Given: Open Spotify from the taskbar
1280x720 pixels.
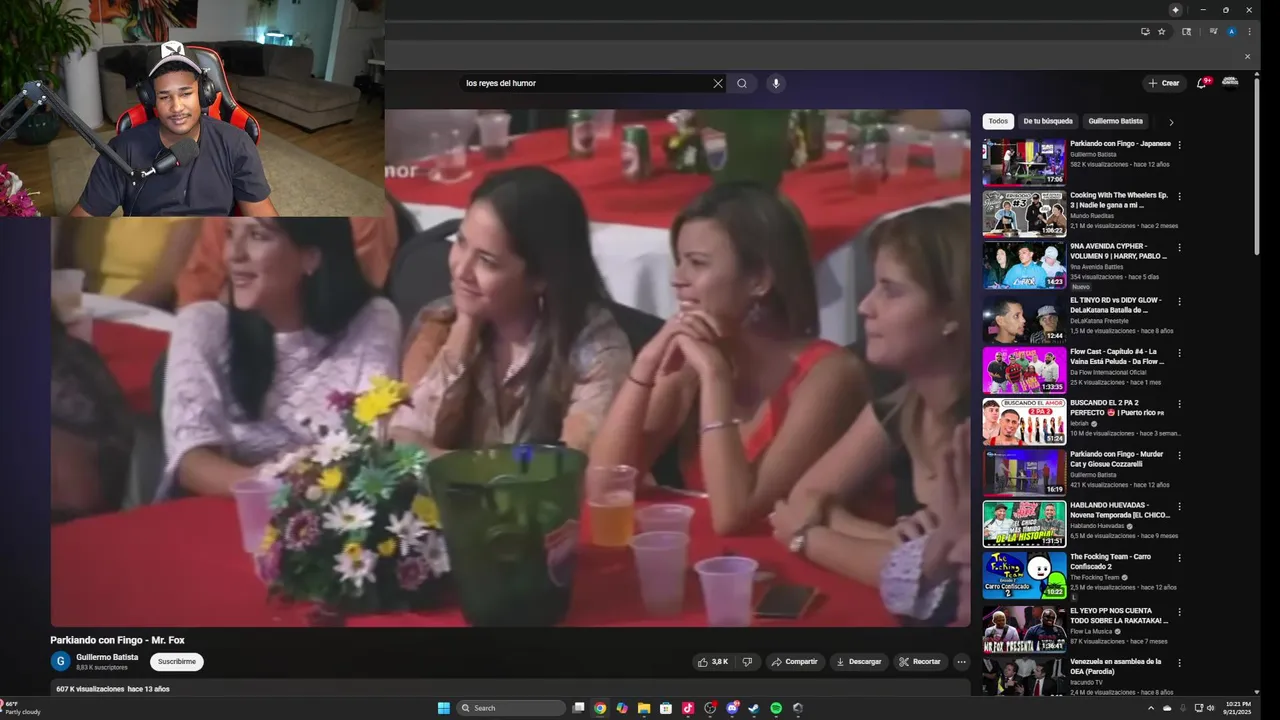Looking at the screenshot, I should 776,708.
